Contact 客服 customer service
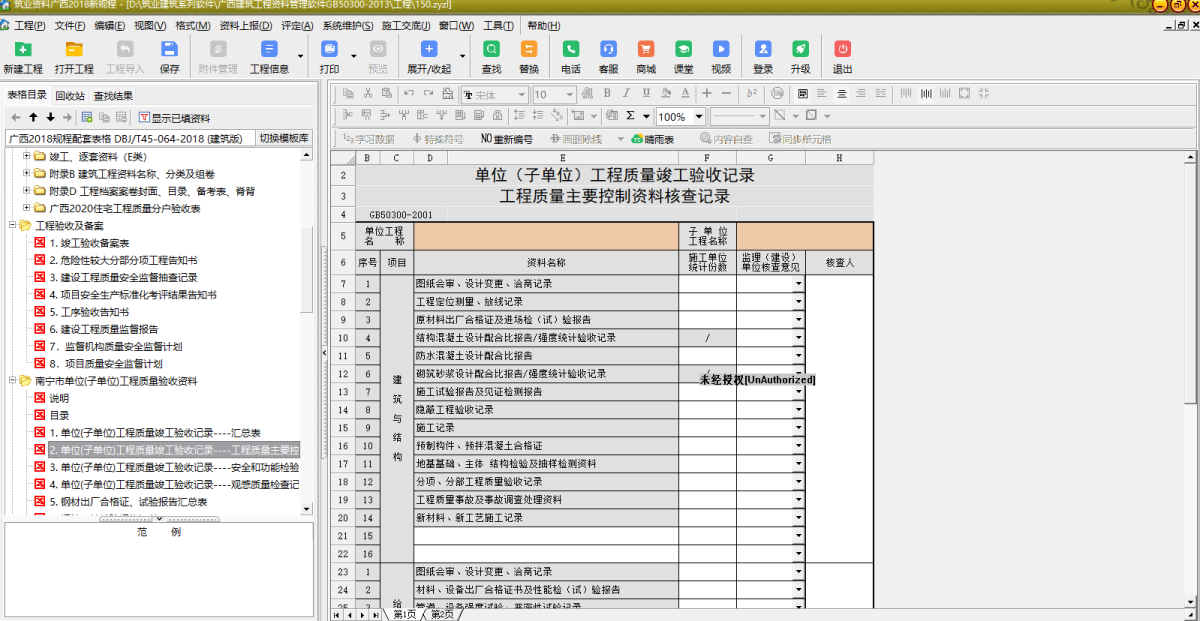This screenshot has height=621, width=1200. click(608, 56)
